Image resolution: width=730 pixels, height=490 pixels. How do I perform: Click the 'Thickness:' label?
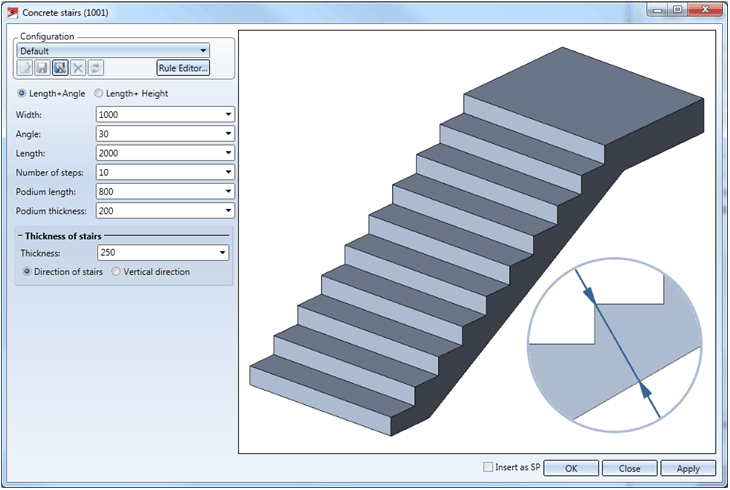[x=41, y=253]
